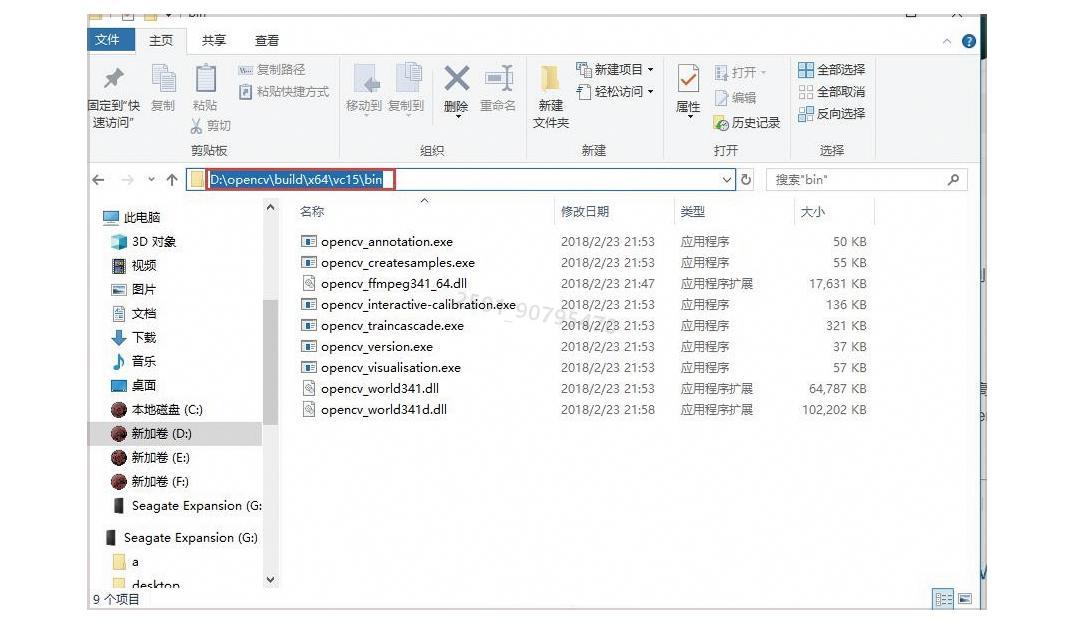1075x625 pixels.
Task: Click the Properties (属性) checkmark icon
Action: pos(688,79)
